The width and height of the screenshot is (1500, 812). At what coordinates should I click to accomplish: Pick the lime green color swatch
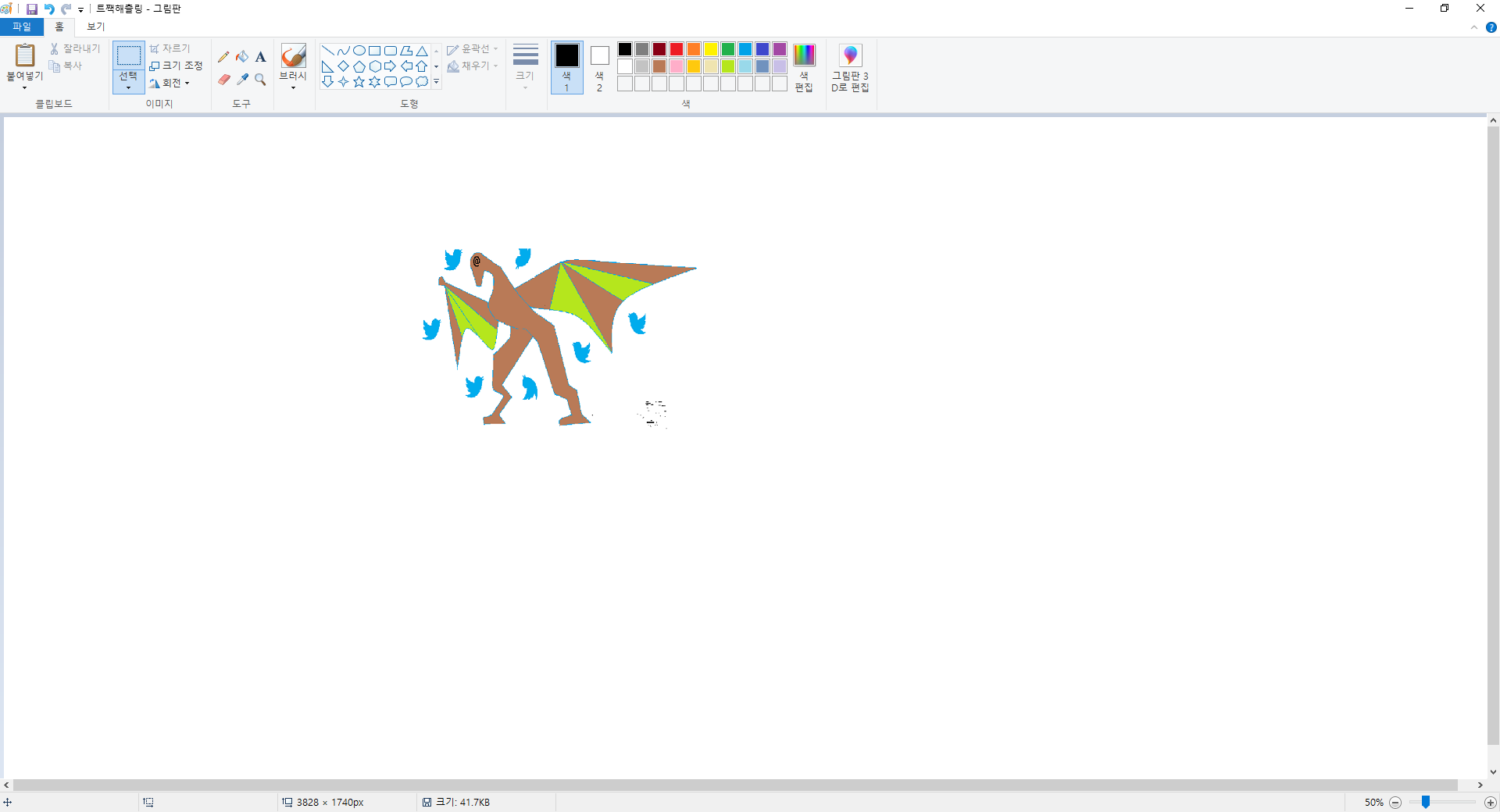coord(728,66)
